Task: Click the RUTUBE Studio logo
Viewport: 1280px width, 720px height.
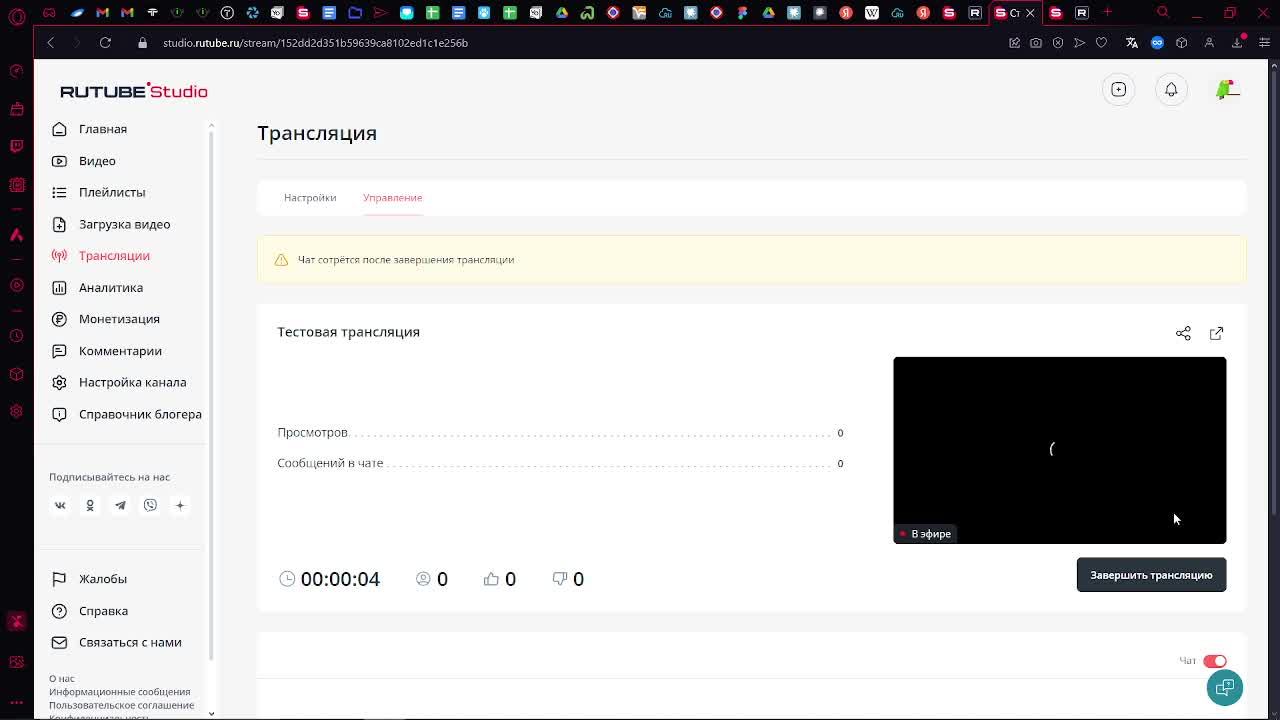Action: coord(134,91)
